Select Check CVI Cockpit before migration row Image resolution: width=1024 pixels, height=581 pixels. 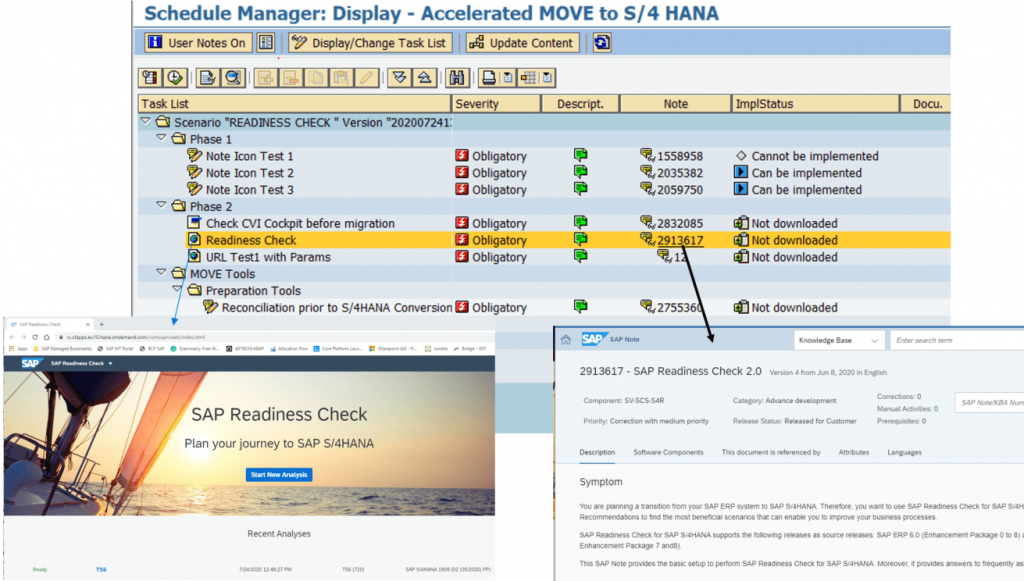coord(300,223)
